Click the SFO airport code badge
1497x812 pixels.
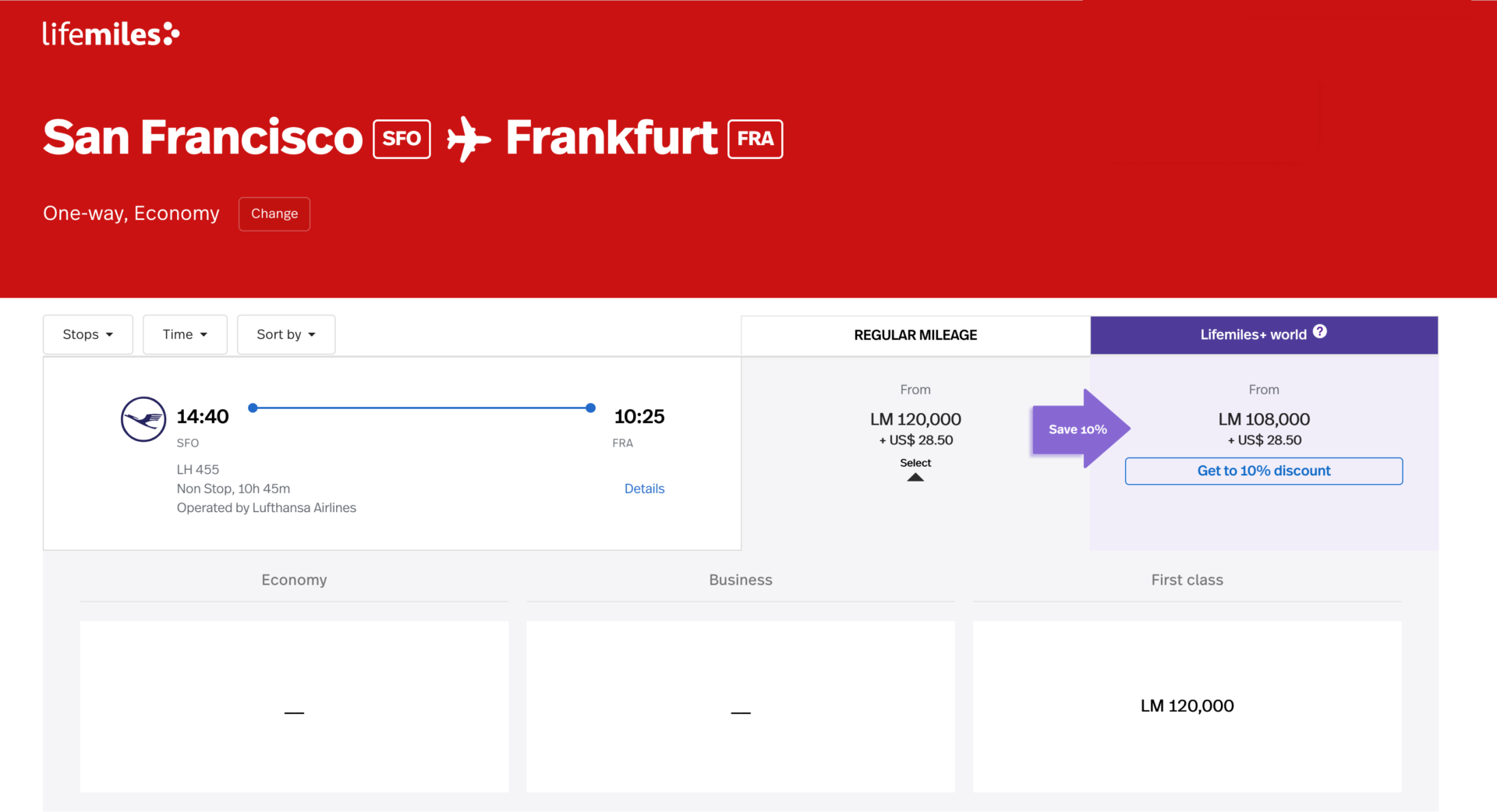click(402, 139)
